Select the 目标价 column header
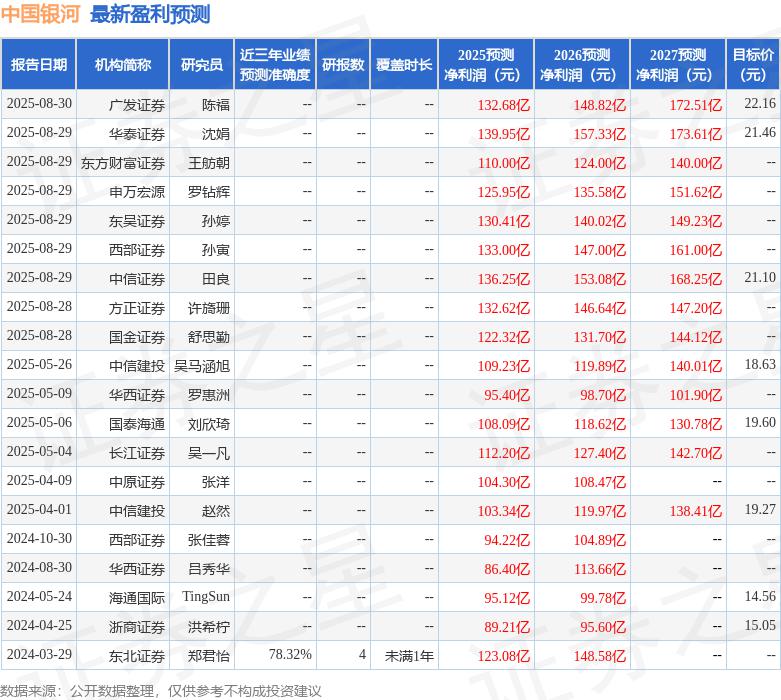The height and width of the screenshot is (700, 781). [753, 65]
